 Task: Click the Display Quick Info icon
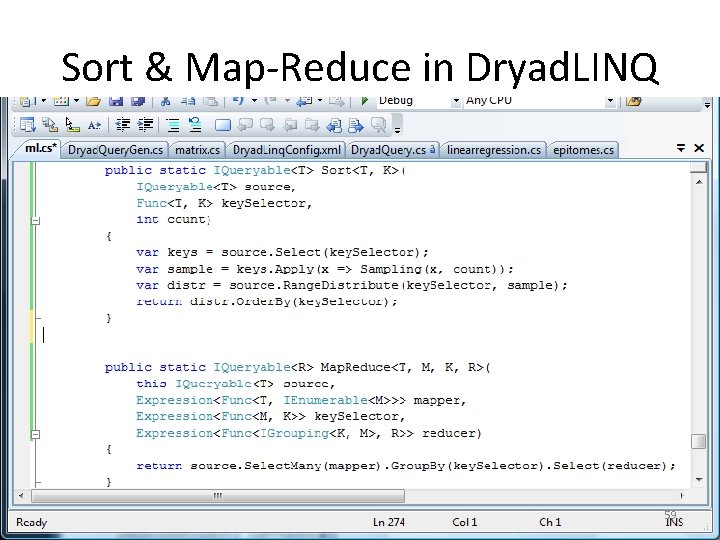click(x=73, y=125)
